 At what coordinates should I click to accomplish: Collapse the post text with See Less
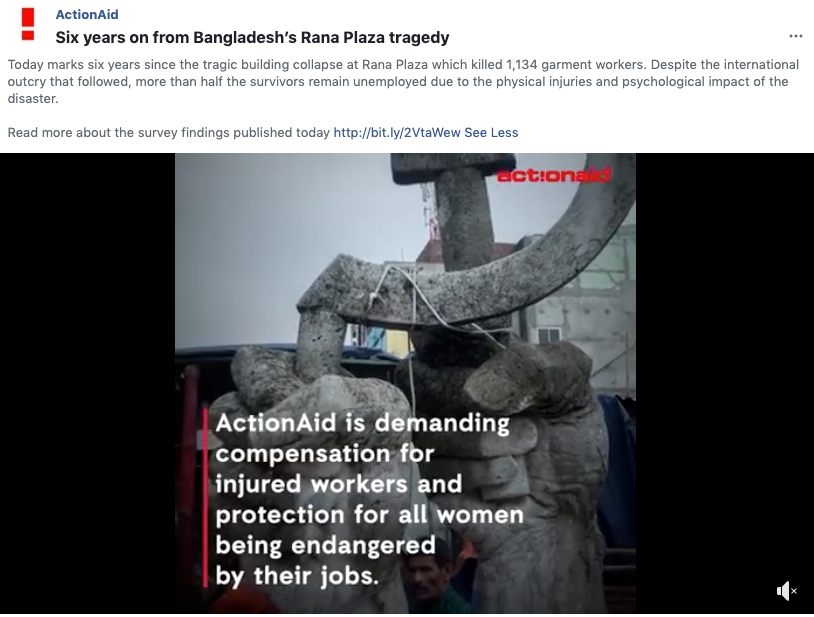click(x=491, y=132)
